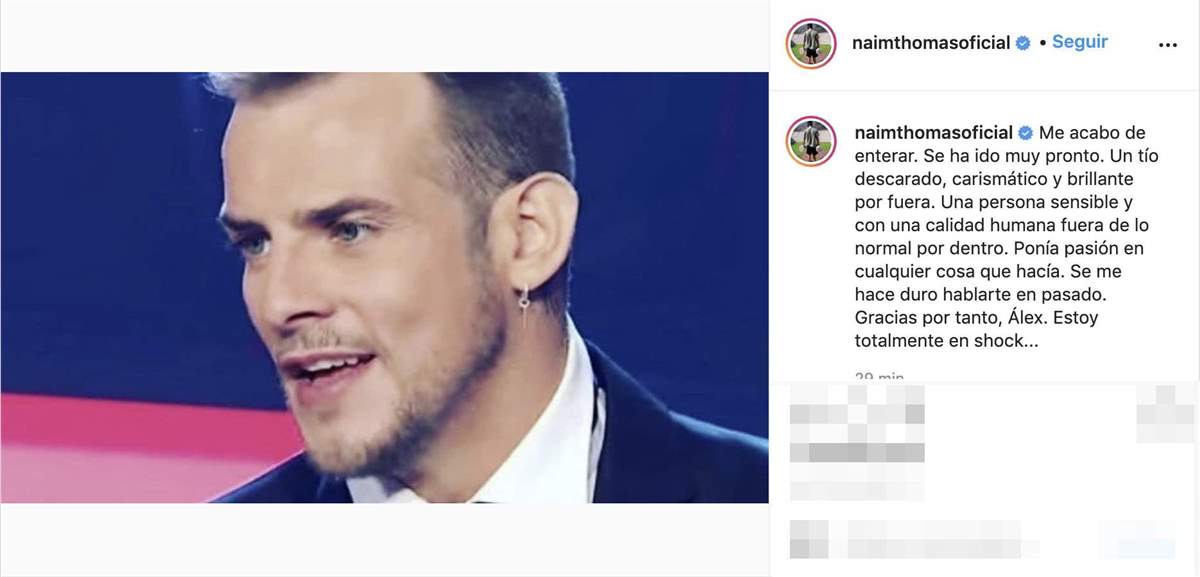Click the white bar above the photo
Viewport: 1200px width, 577px height.
tap(384, 36)
